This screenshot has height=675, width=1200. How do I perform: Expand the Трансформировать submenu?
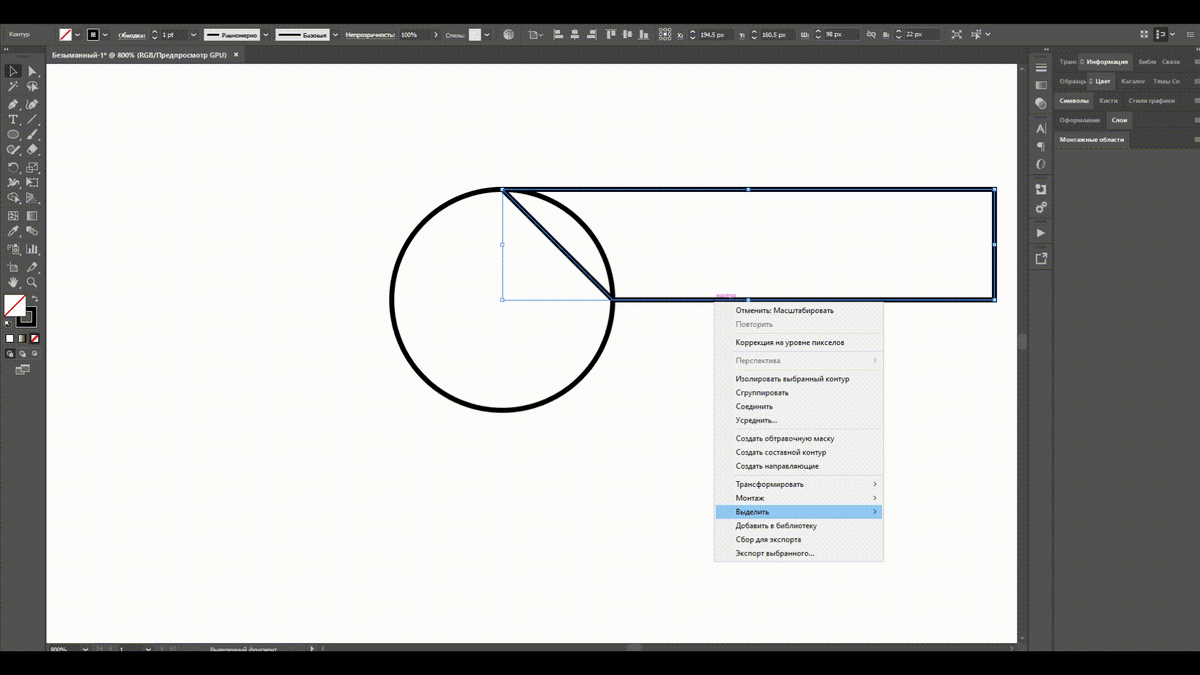coord(799,484)
